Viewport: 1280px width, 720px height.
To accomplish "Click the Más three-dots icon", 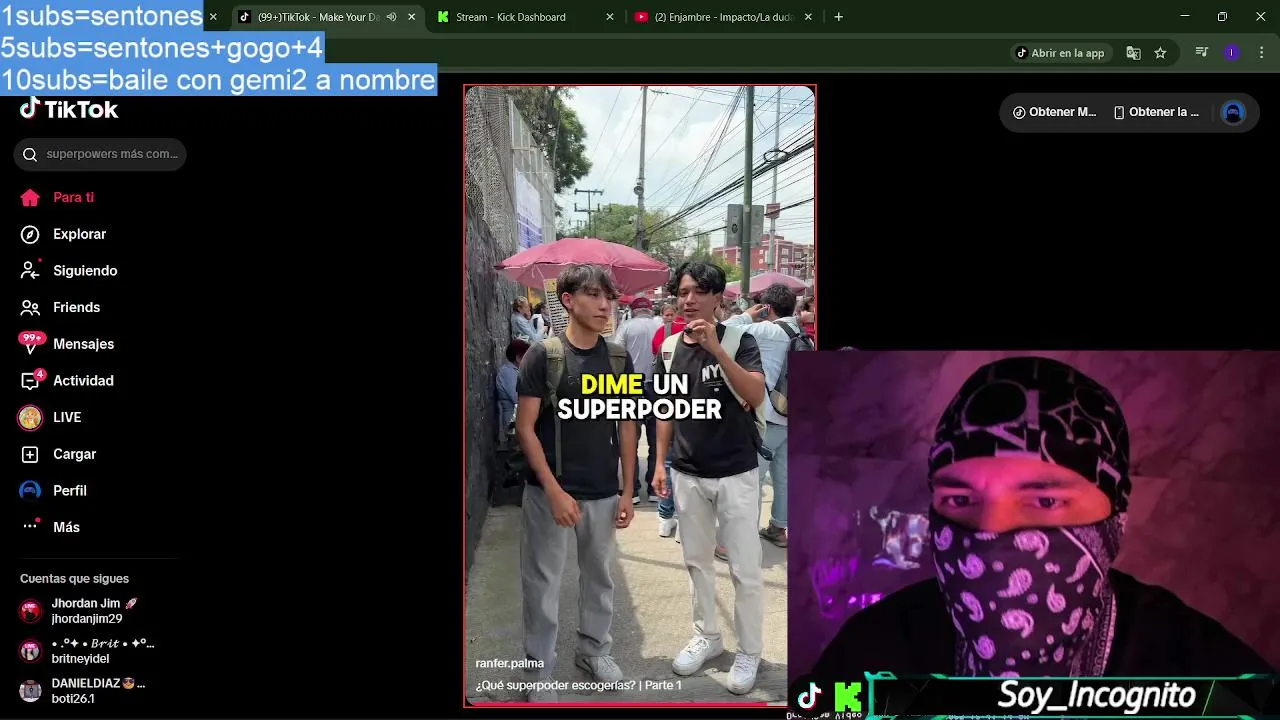I will [30, 527].
